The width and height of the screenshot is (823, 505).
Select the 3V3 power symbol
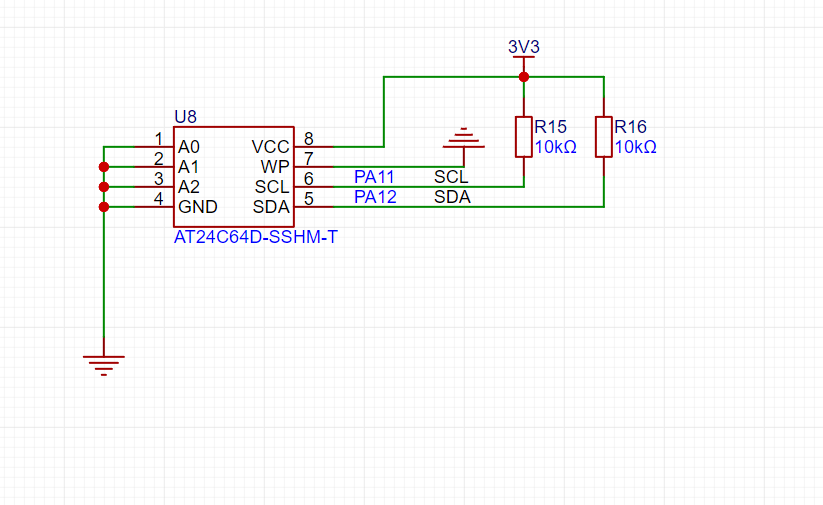[x=523, y=49]
